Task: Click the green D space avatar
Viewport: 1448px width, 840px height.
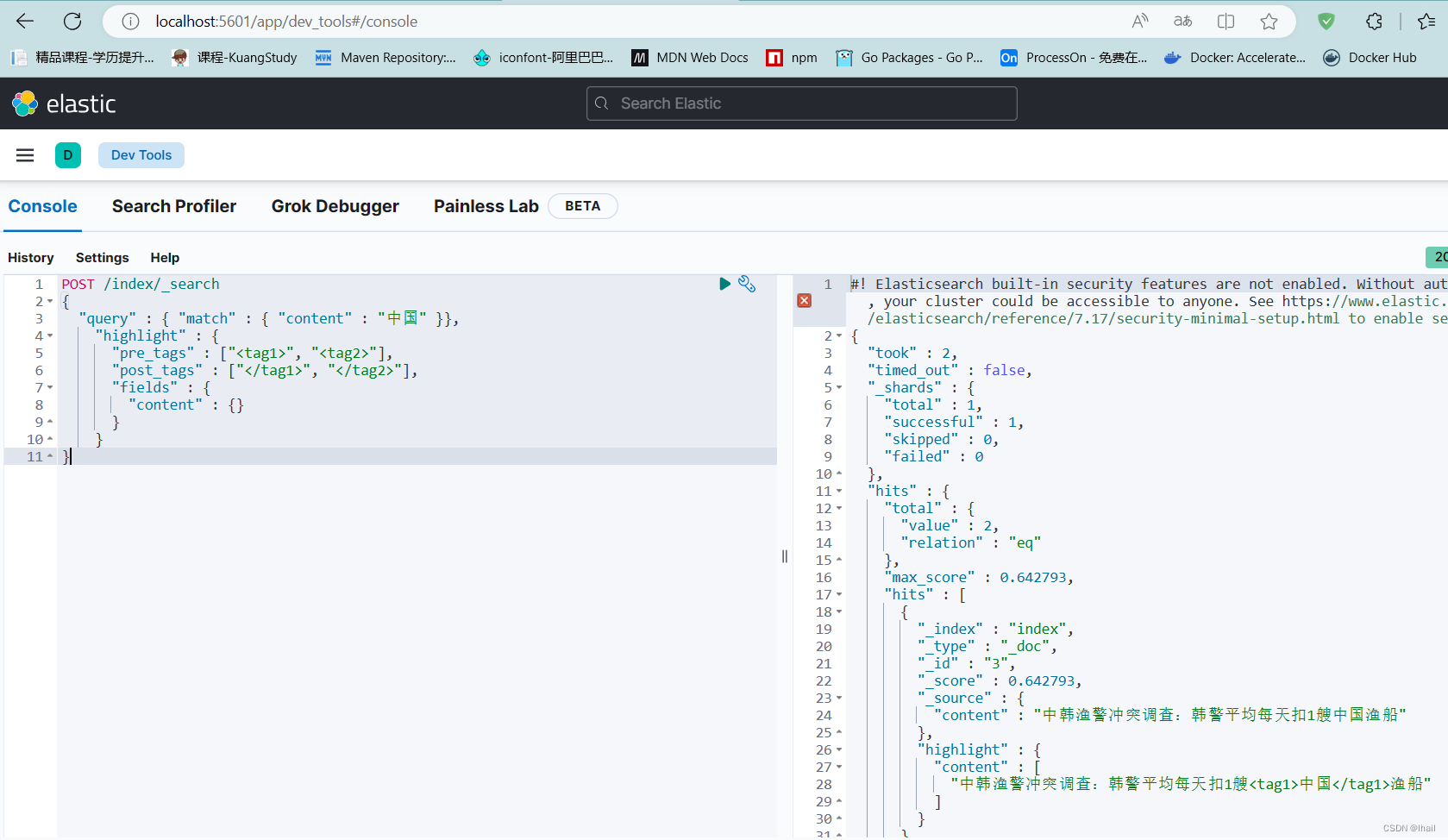Action: point(68,155)
